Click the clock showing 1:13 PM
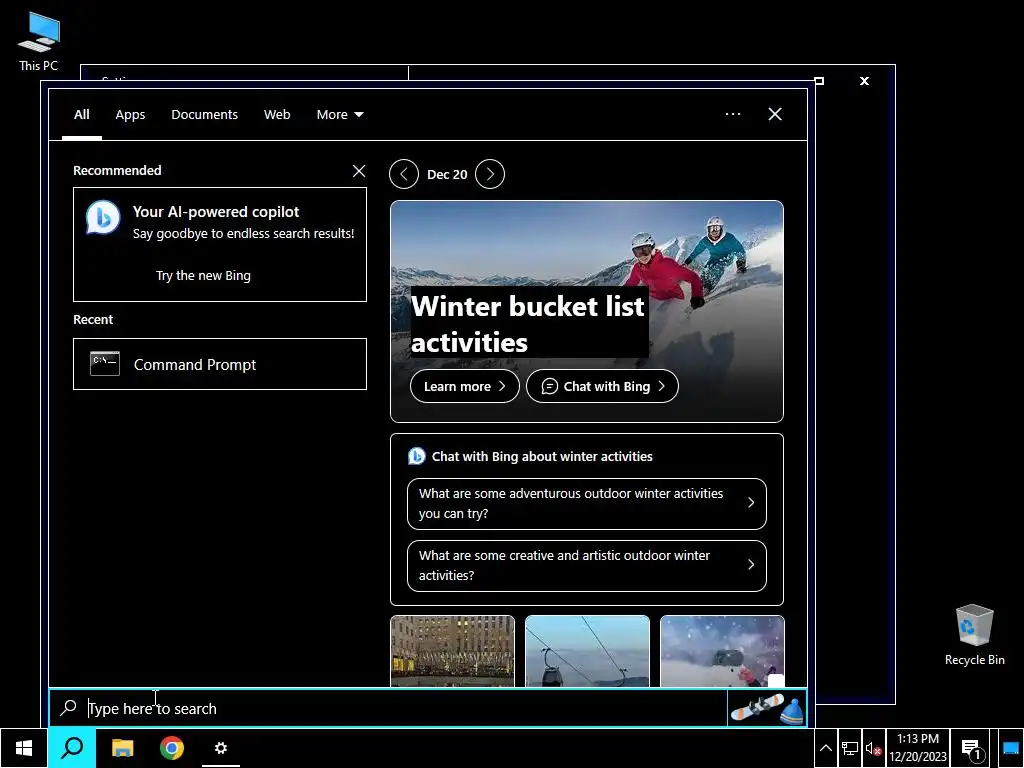1024x768 pixels. (x=918, y=748)
